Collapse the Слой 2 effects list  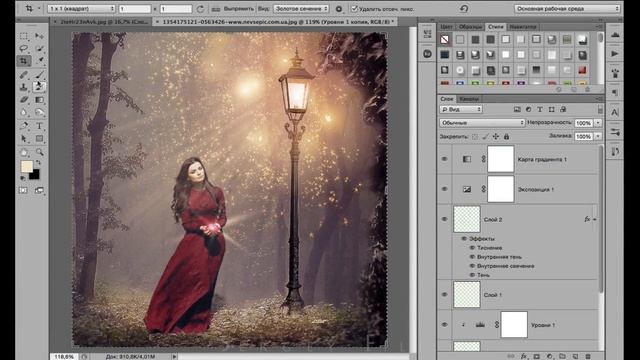[x=594, y=220]
